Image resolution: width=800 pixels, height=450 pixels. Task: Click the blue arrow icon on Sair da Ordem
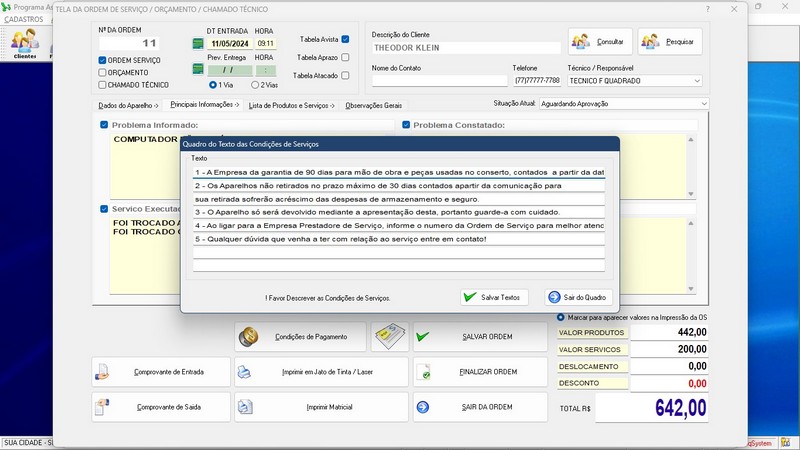click(x=423, y=407)
